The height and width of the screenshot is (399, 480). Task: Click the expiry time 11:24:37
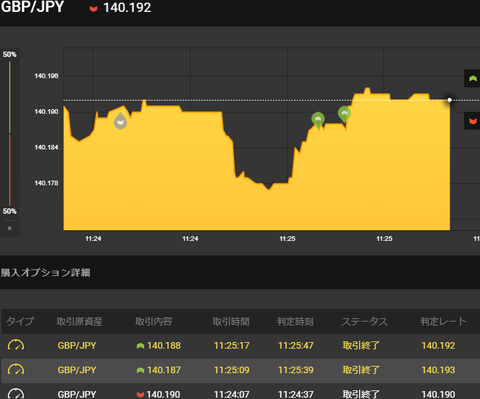[x=296, y=394]
